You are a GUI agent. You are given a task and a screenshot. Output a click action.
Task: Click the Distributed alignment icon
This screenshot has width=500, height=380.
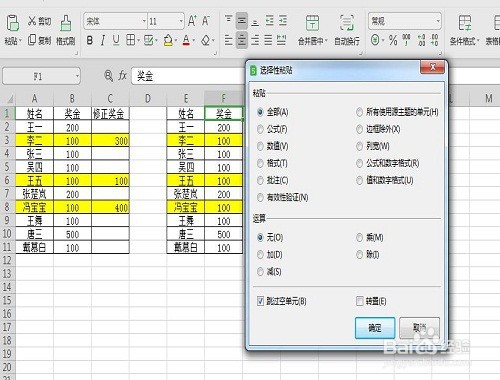click(282, 40)
